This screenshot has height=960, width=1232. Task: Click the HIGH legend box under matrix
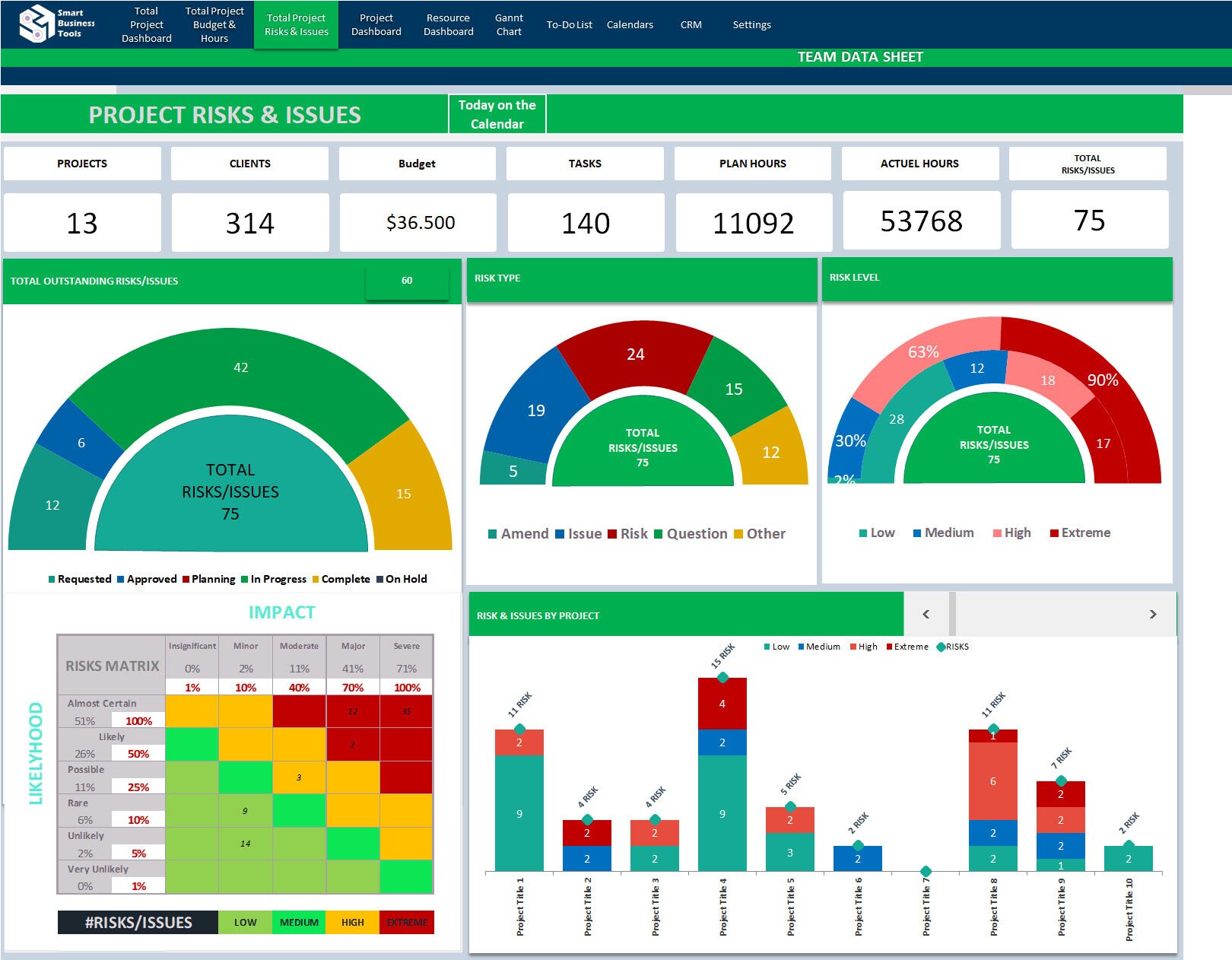(353, 922)
